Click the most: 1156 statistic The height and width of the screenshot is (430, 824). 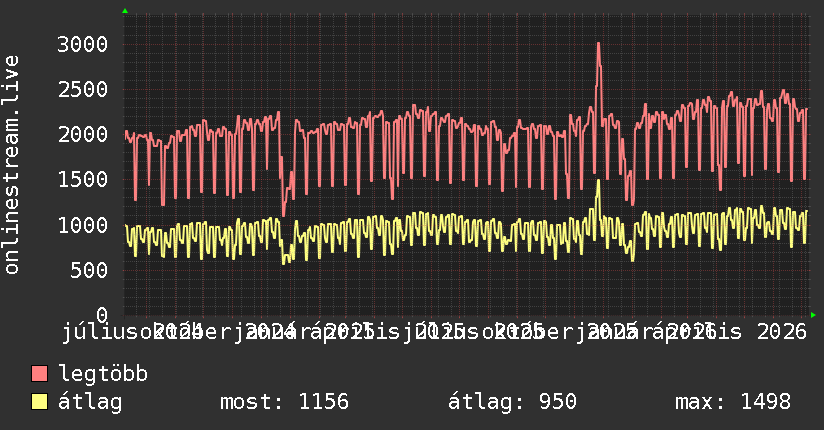pyautogui.click(x=284, y=402)
